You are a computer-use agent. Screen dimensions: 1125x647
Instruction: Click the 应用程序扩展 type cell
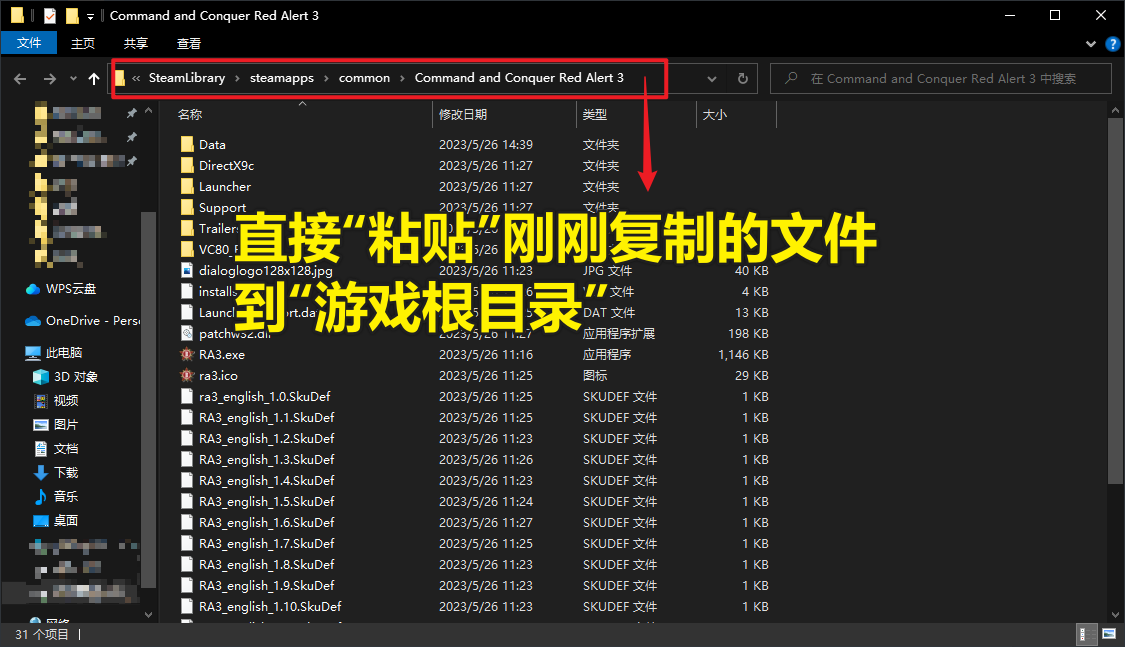pos(618,334)
